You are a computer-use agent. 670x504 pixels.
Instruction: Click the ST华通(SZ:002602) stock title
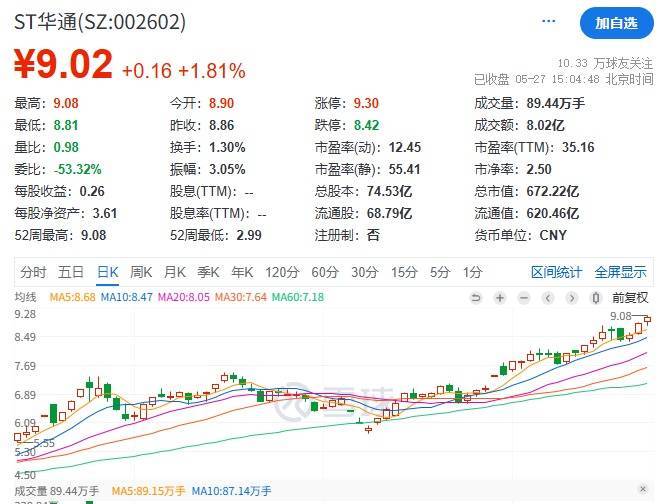(x=100, y=22)
